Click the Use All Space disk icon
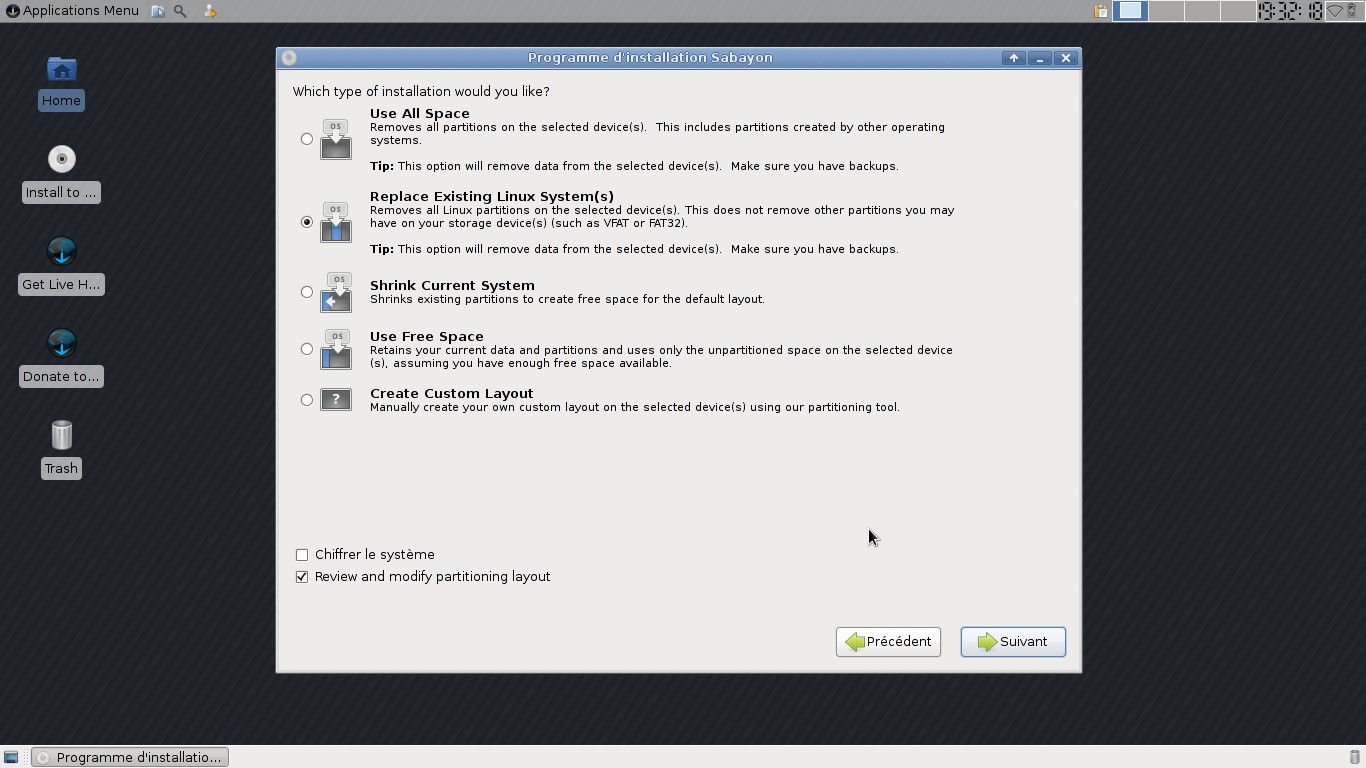Image resolution: width=1366 pixels, height=768 pixels. (x=336, y=140)
